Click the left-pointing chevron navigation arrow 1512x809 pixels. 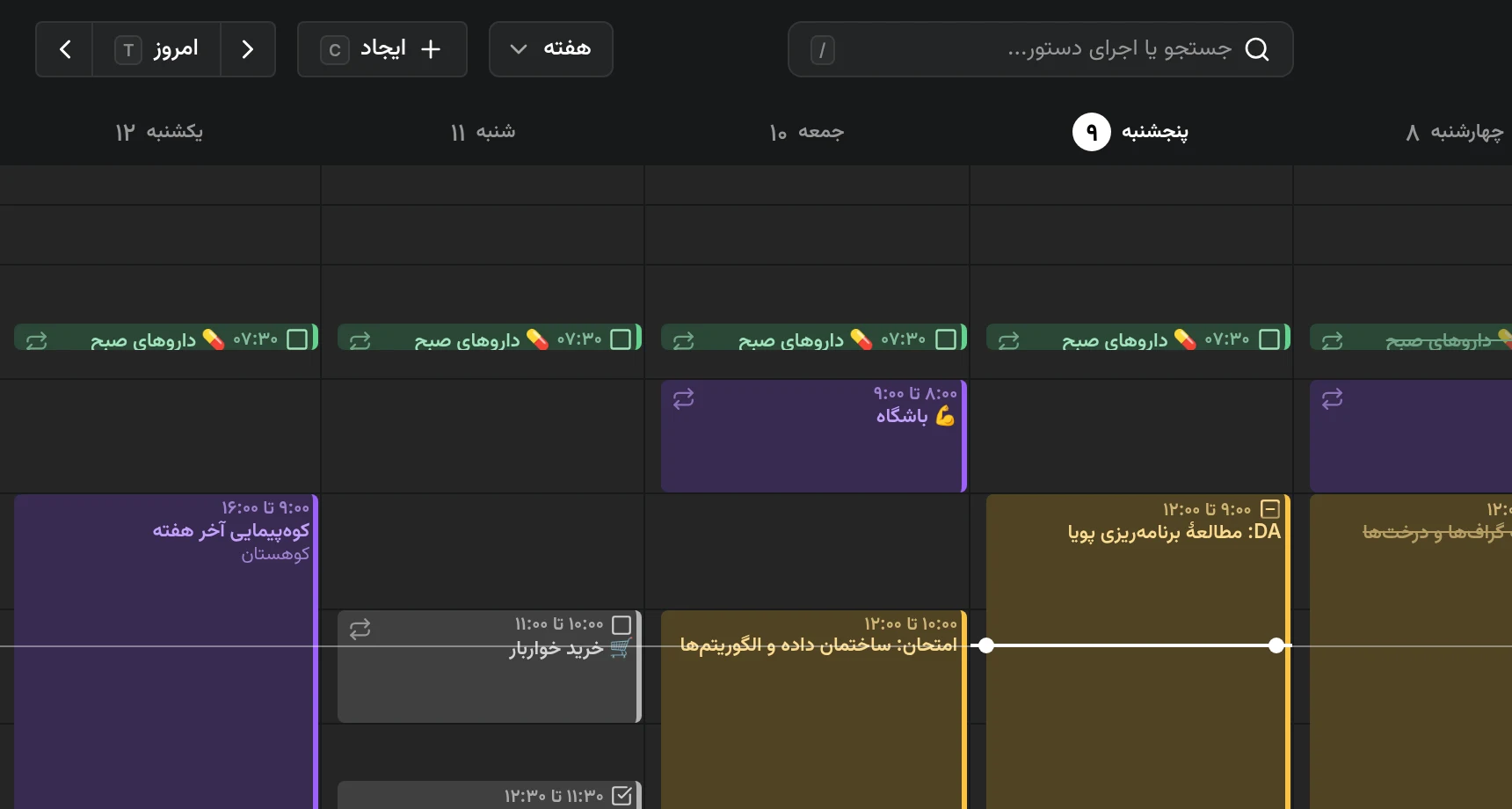(64, 49)
